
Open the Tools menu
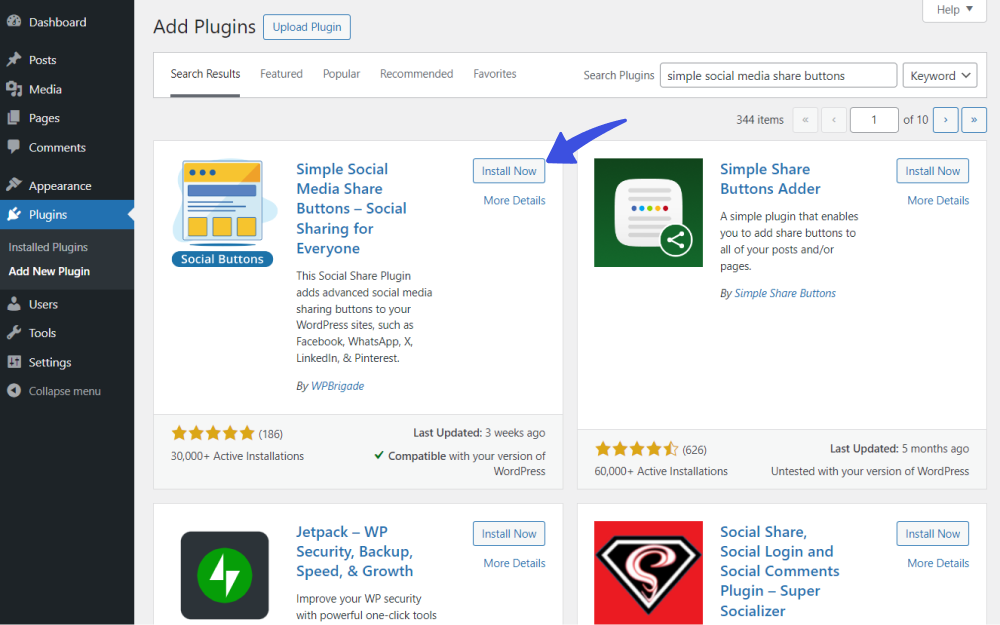pyautogui.click(x=42, y=333)
